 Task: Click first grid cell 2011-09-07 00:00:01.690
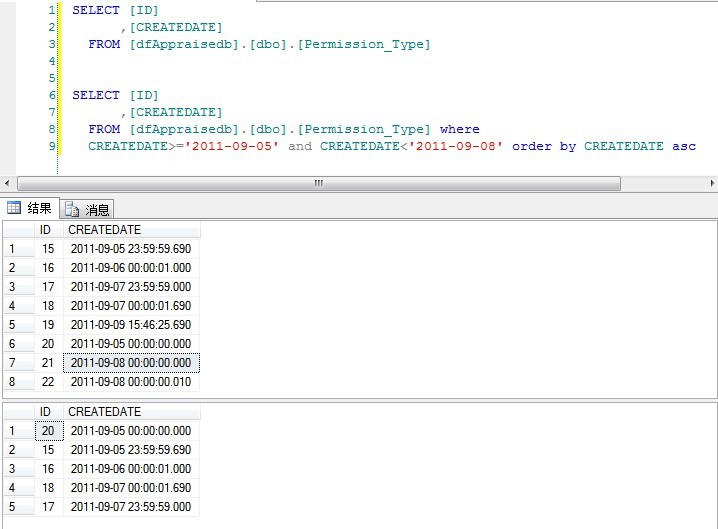(x=131, y=306)
